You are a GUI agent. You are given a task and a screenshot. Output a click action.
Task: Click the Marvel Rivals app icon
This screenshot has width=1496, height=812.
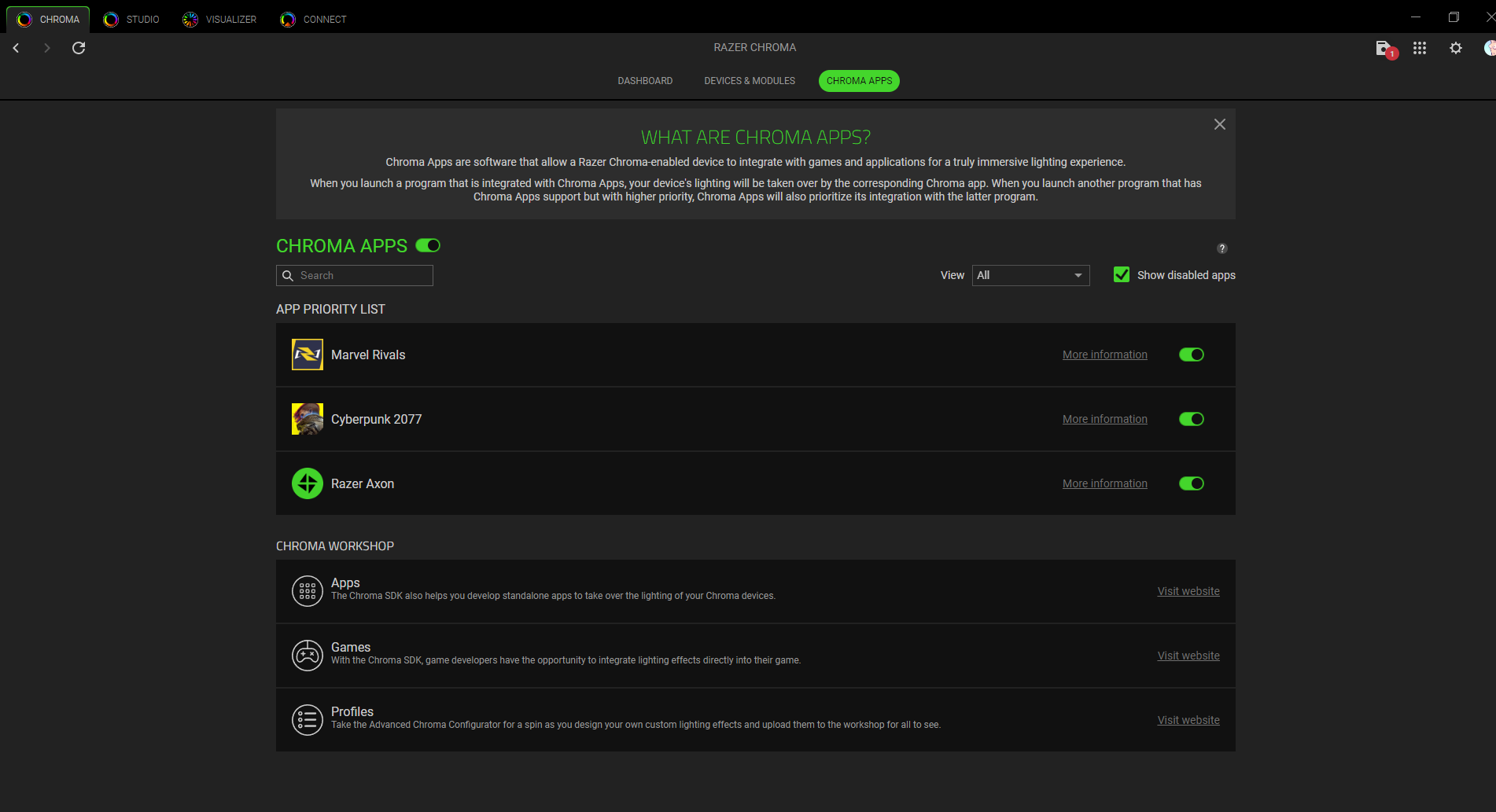point(308,355)
